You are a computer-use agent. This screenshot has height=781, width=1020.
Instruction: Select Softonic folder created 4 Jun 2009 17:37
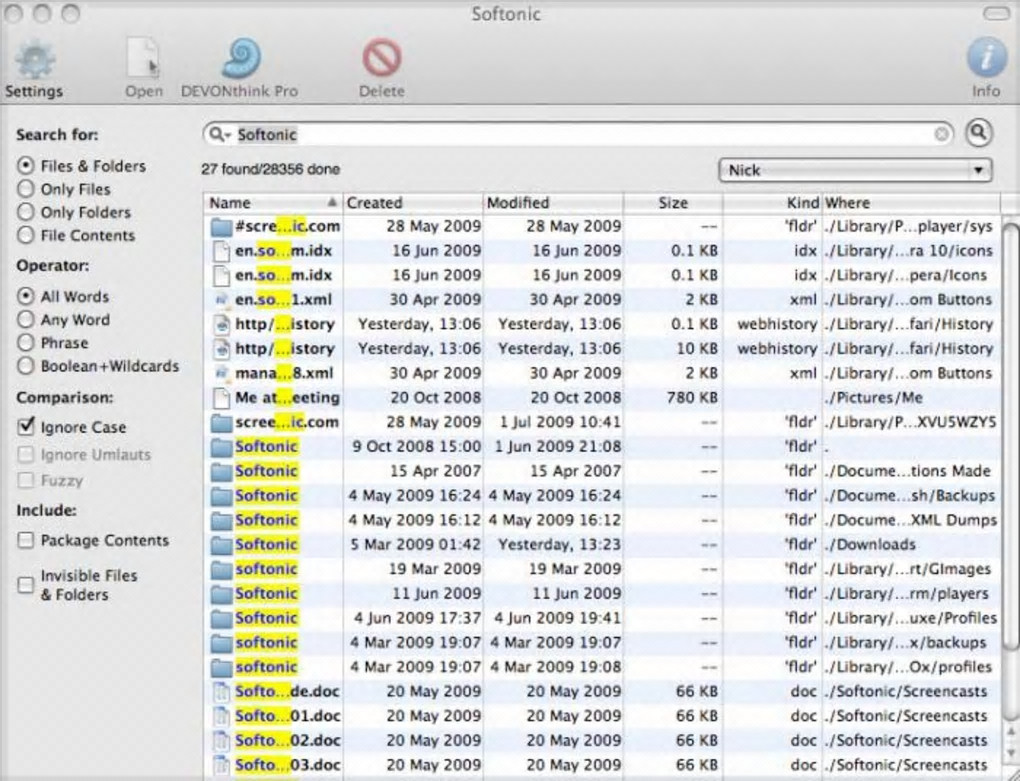pyautogui.click(x=602, y=618)
